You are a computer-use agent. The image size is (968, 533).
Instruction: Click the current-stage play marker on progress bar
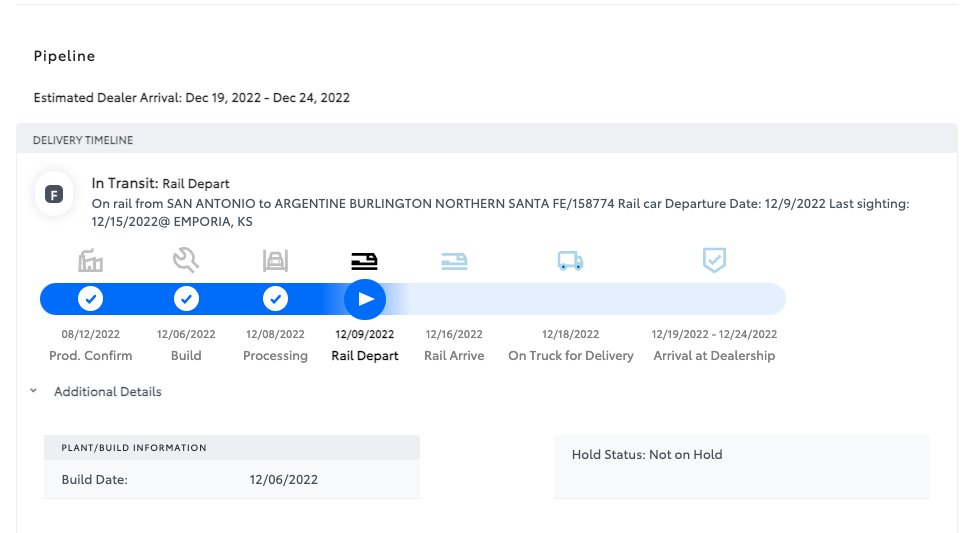pyautogui.click(x=365, y=300)
